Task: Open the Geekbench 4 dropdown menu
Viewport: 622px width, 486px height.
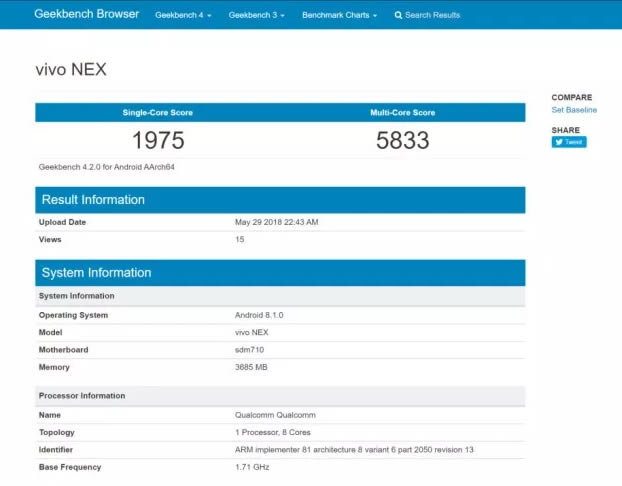Action: coord(183,16)
